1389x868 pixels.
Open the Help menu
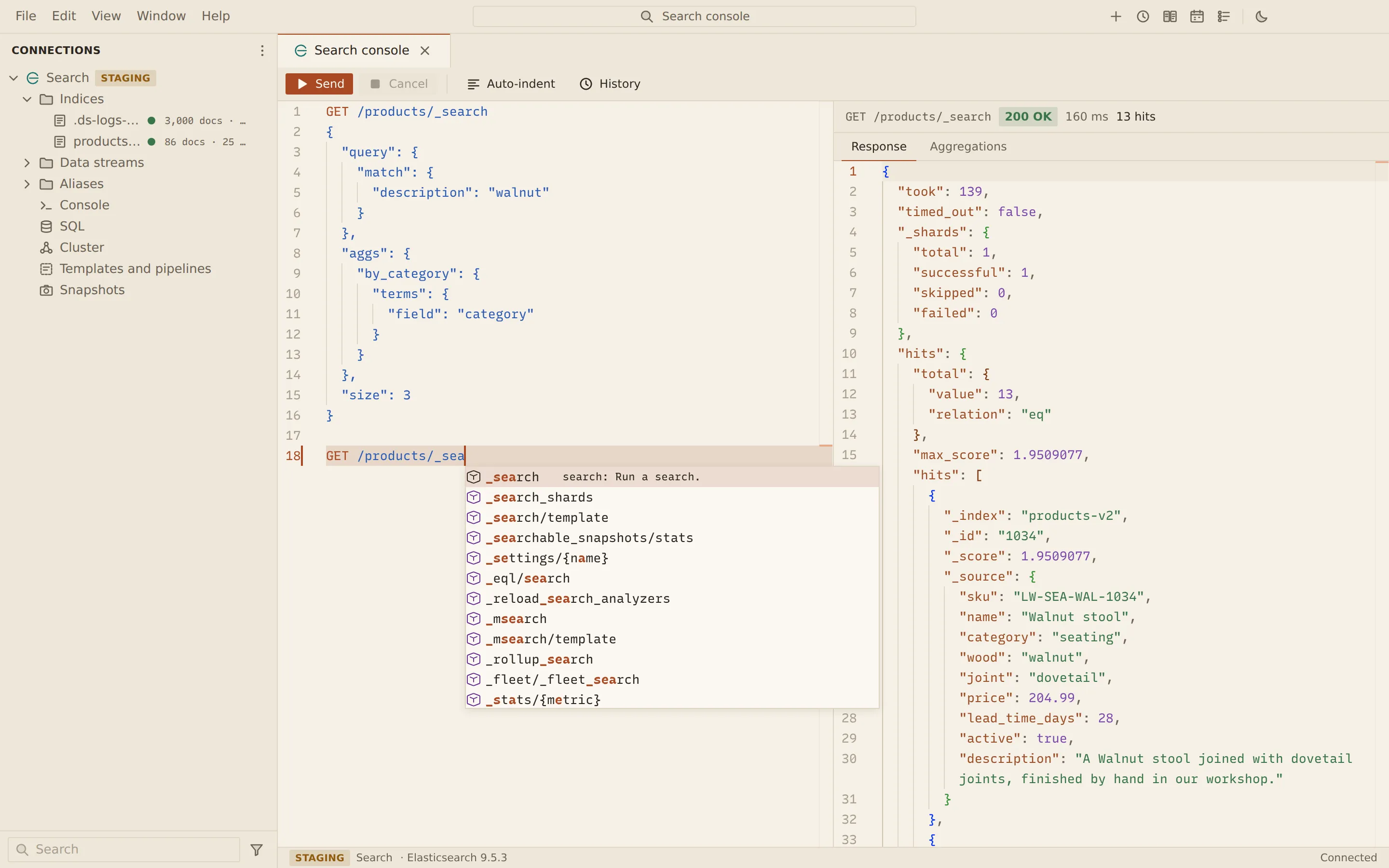(x=216, y=16)
